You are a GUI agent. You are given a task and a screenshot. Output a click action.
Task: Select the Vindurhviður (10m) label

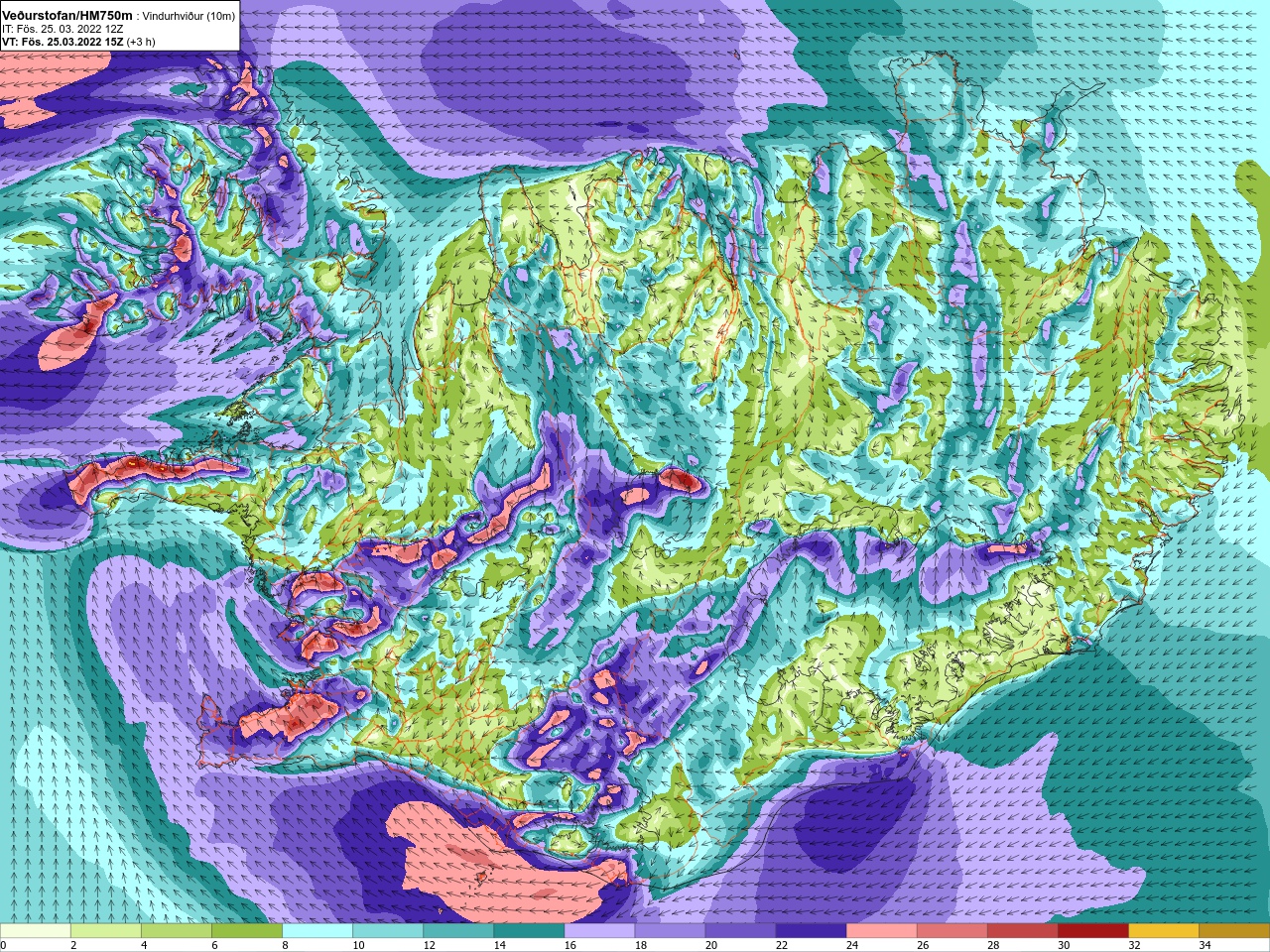(189, 16)
